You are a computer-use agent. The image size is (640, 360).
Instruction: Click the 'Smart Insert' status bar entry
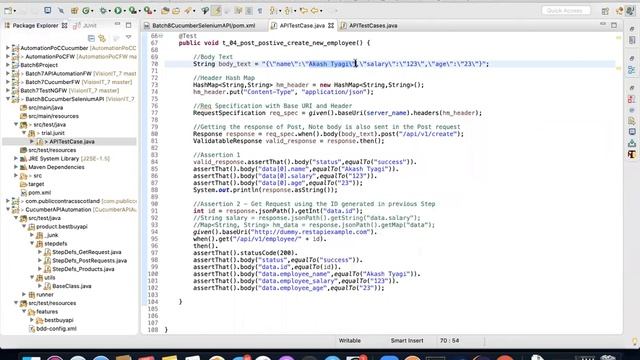[x=407, y=340]
